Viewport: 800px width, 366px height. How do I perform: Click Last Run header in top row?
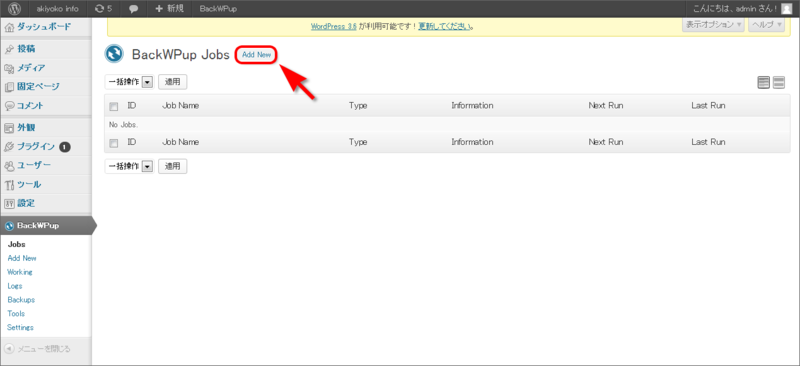point(708,106)
